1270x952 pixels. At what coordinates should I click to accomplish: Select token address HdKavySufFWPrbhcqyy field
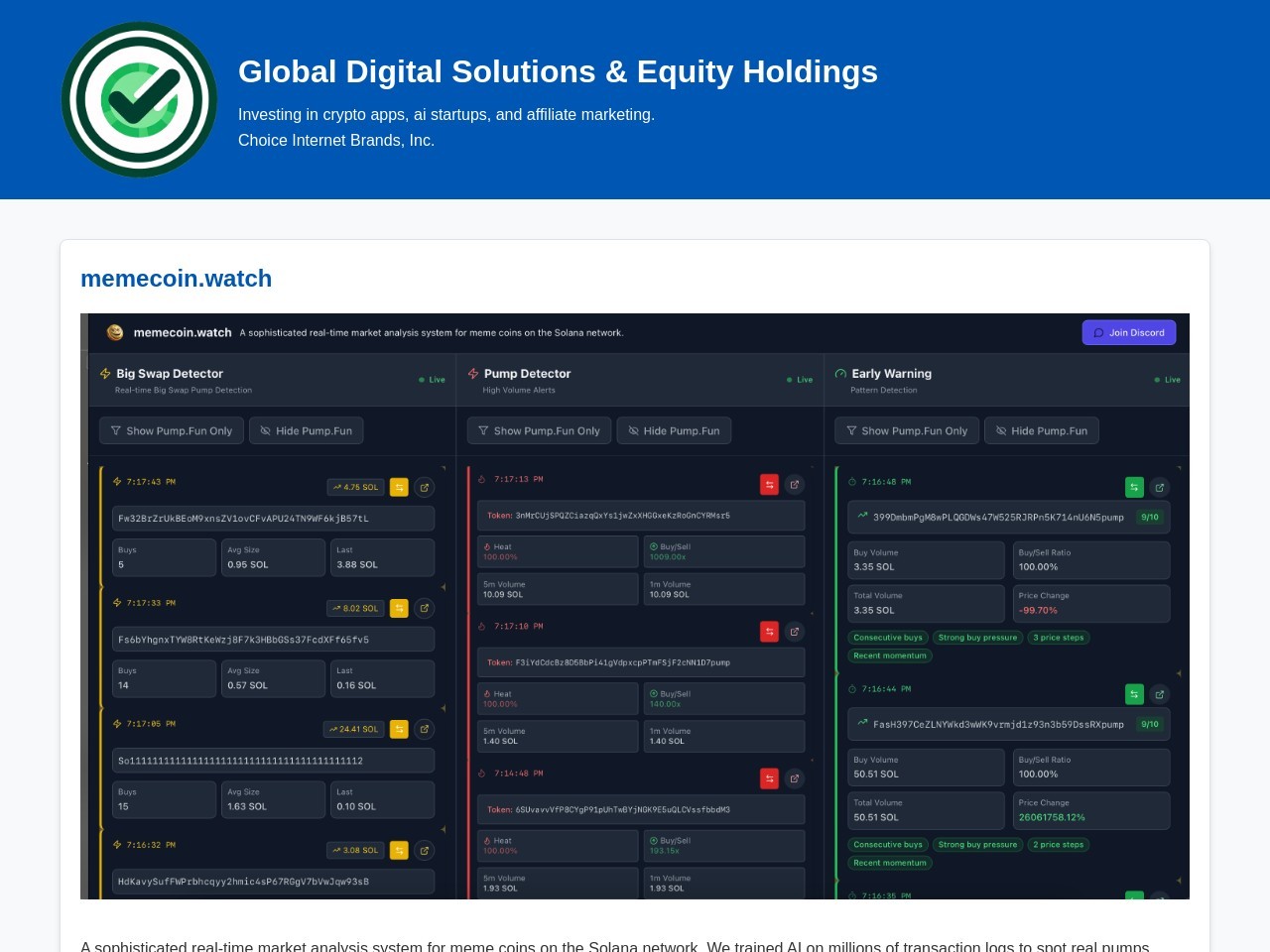click(273, 881)
